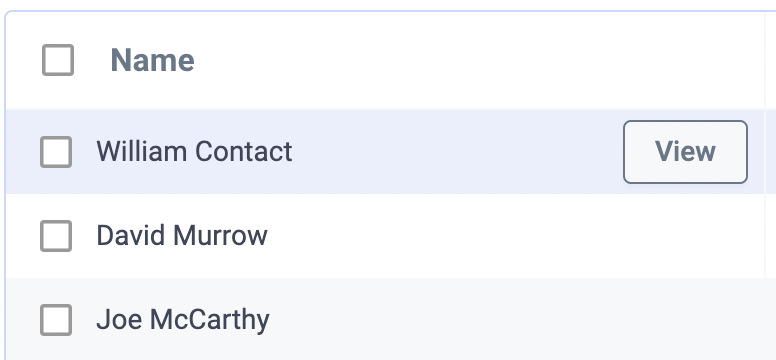Toggle the checkbox next to Joe McCarthy
The width and height of the screenshot is (776, 360).
56,320
